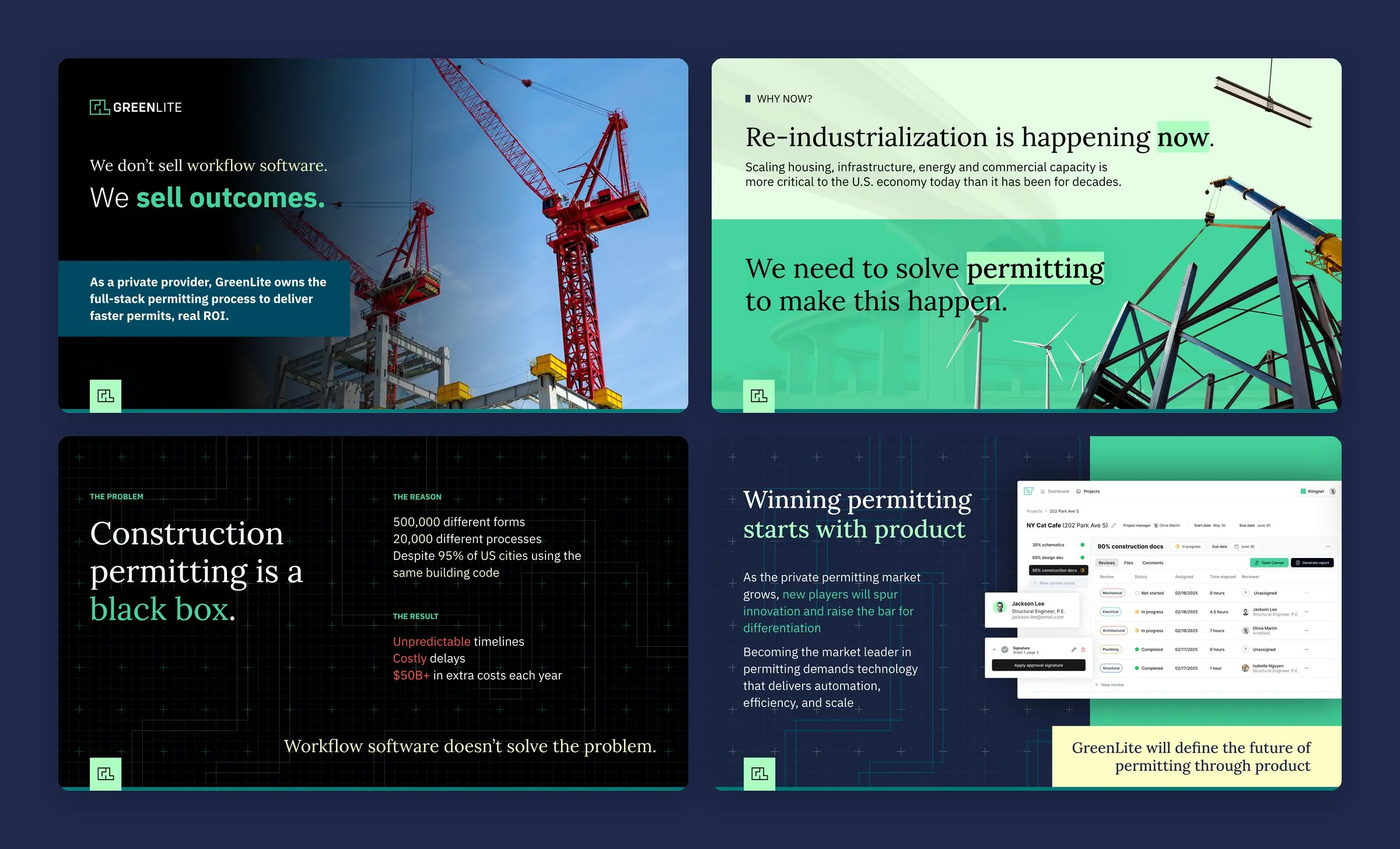Click the question-mark avatar in the Plumbing row
This screenshot has height=849, width=1400.
coord(1245,649)
